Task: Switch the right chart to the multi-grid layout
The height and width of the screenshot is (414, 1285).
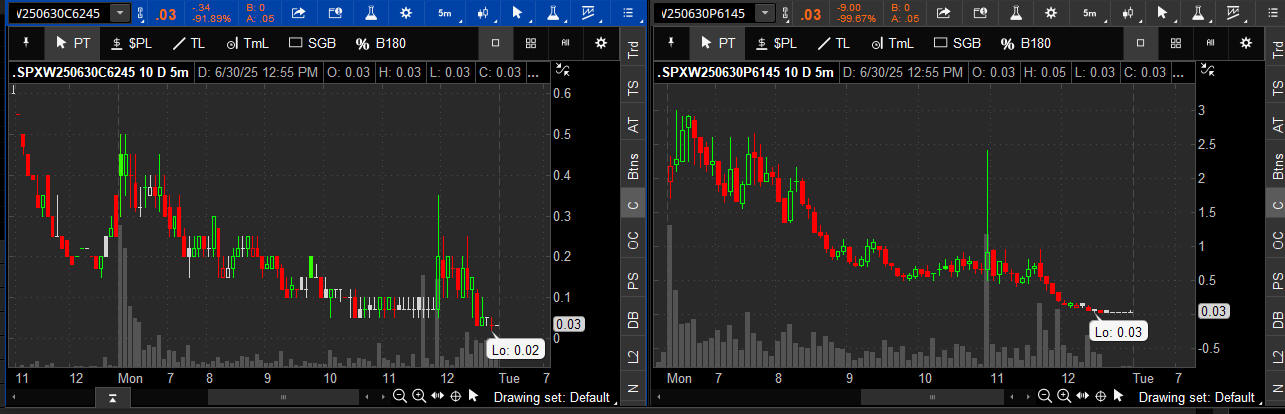Action: pos(1174,43)
